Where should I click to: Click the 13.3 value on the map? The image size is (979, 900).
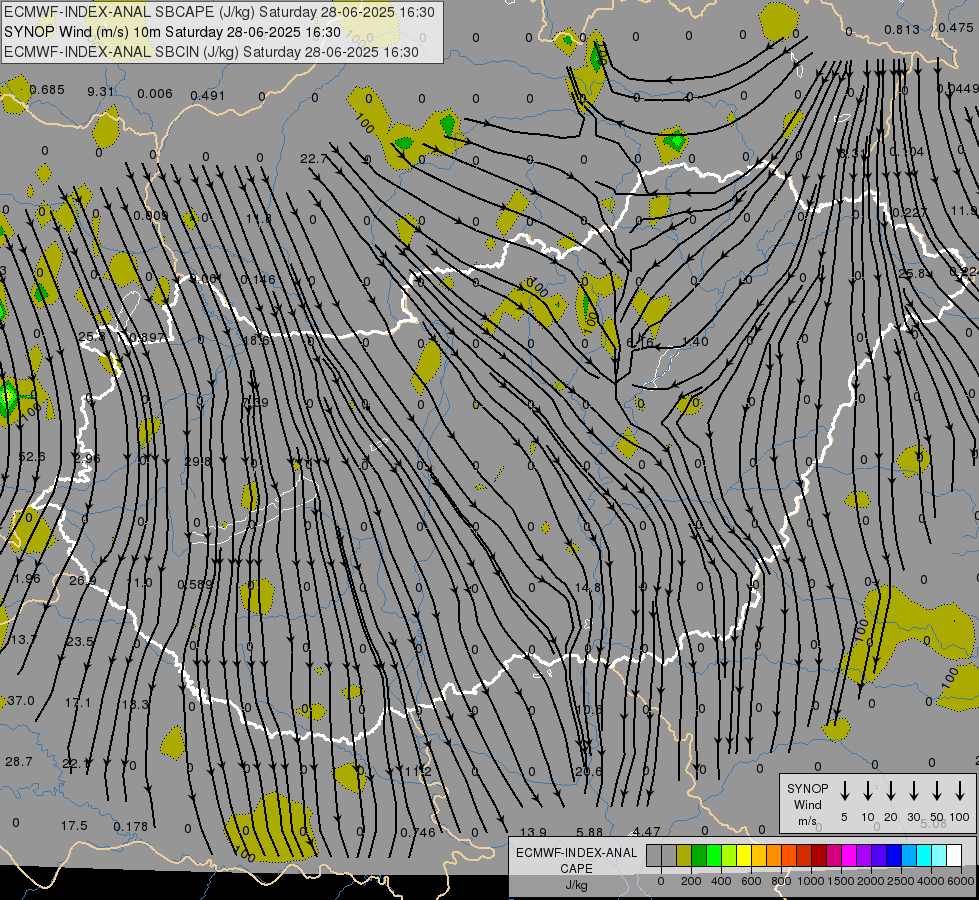[135, 705]
